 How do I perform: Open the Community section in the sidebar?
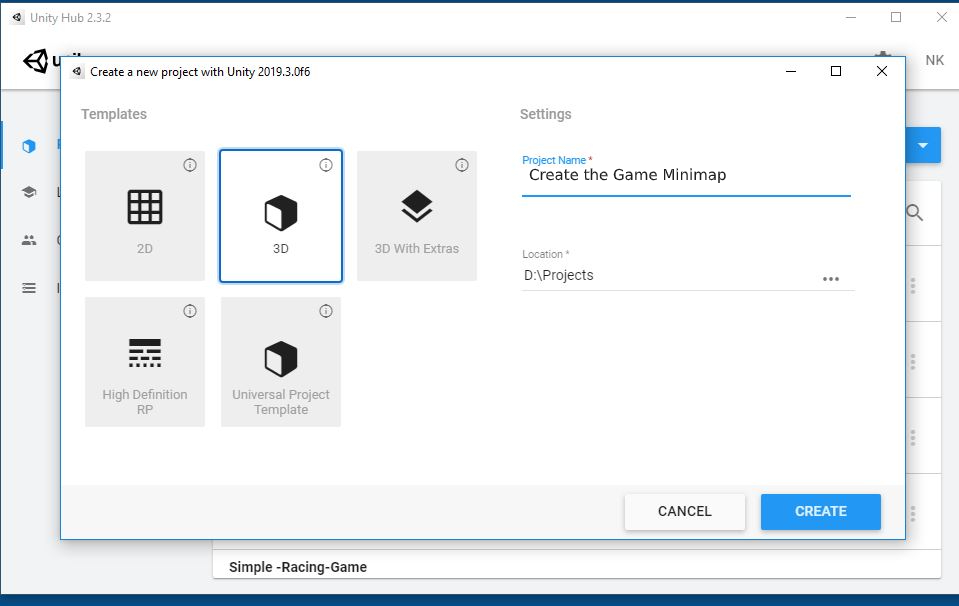[27, 240]
